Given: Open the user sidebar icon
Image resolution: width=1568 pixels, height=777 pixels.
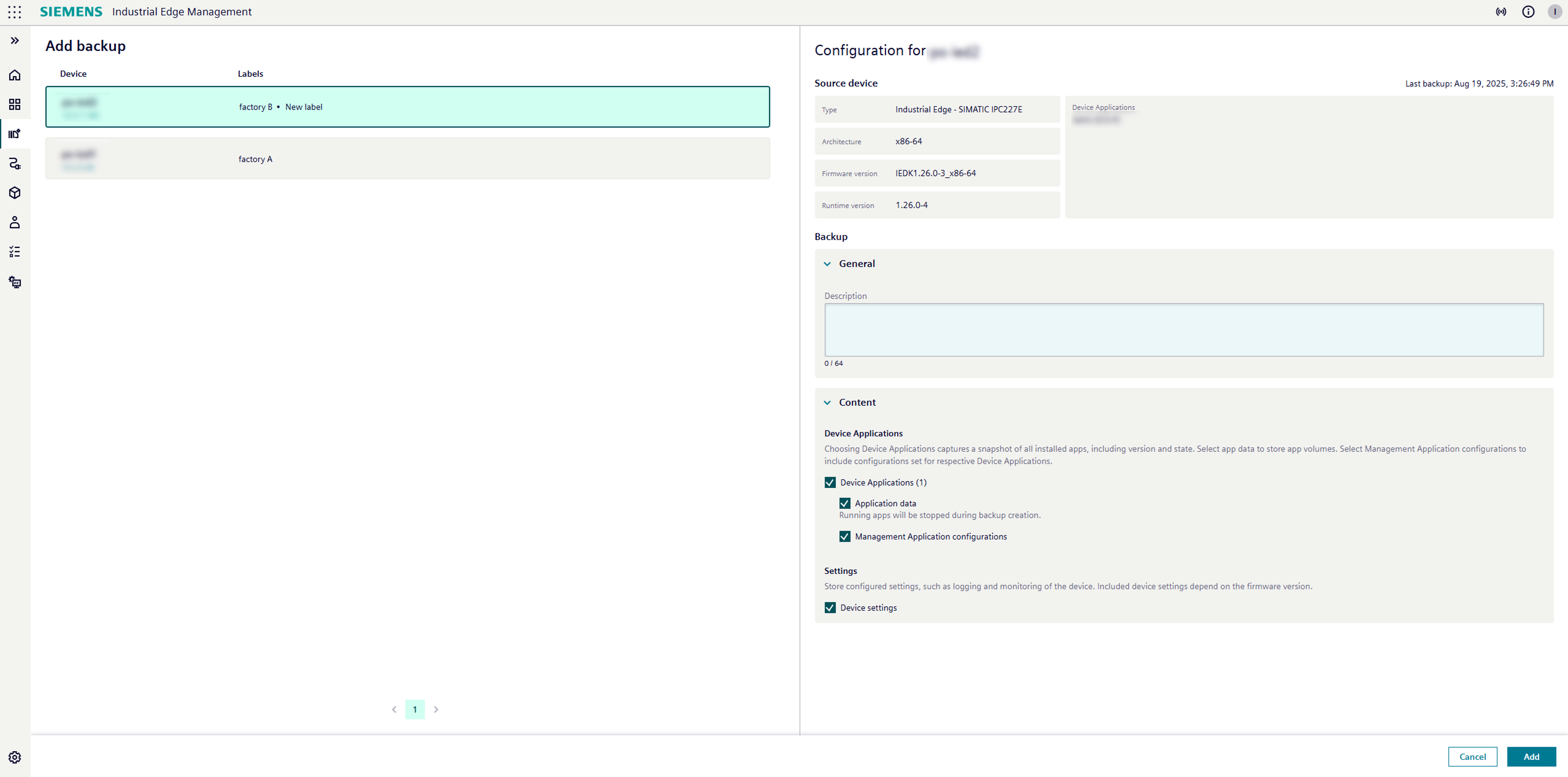Looking at the screenshot, I should [x=15, y=222].
